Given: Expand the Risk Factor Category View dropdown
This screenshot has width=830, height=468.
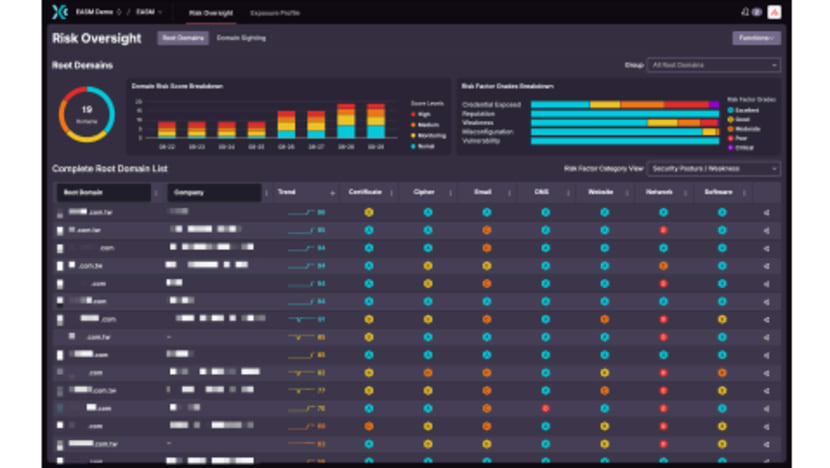Looking at the screenshot, I should [x=713, y=169].
